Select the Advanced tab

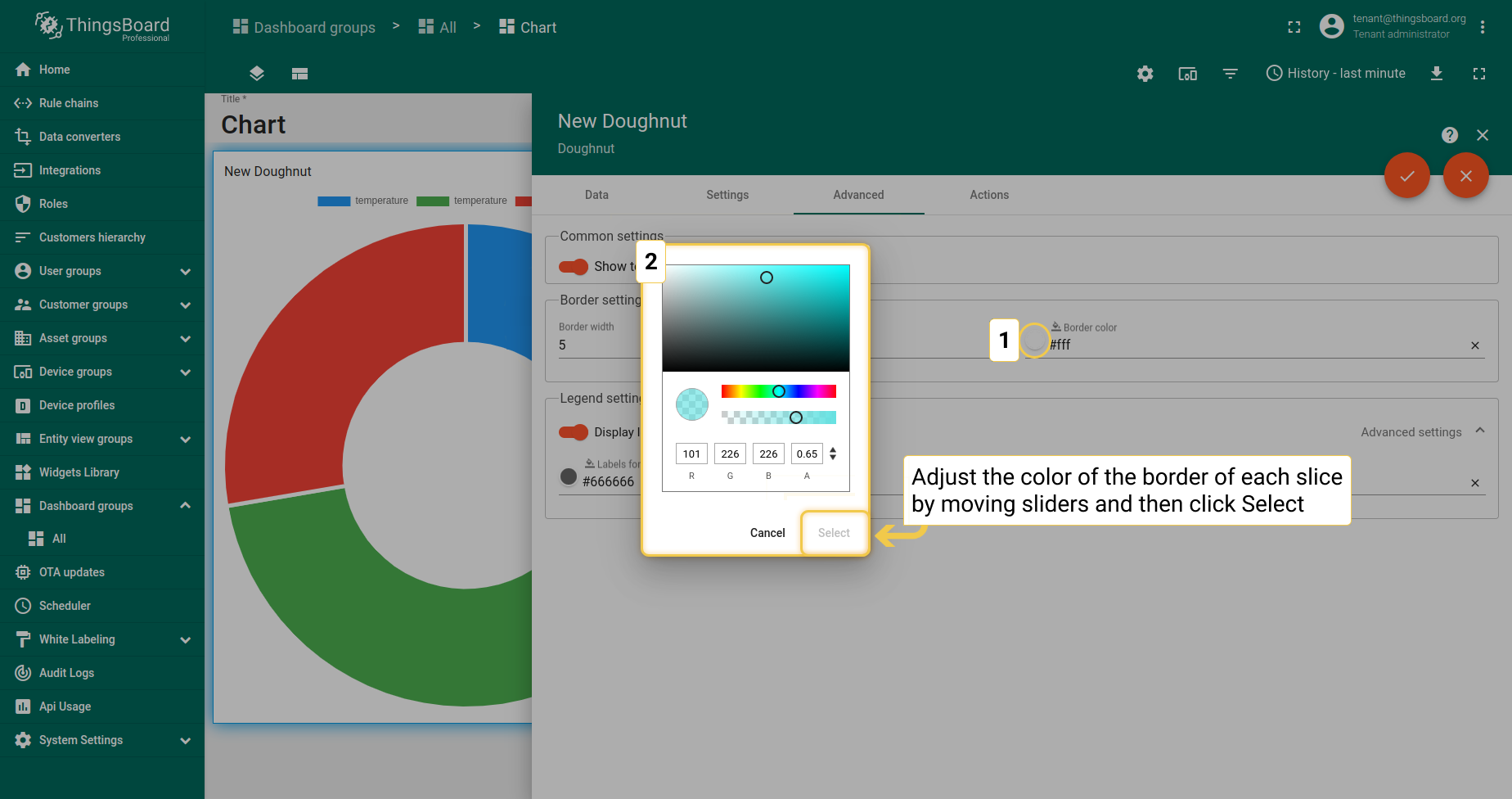click(858, 195)
